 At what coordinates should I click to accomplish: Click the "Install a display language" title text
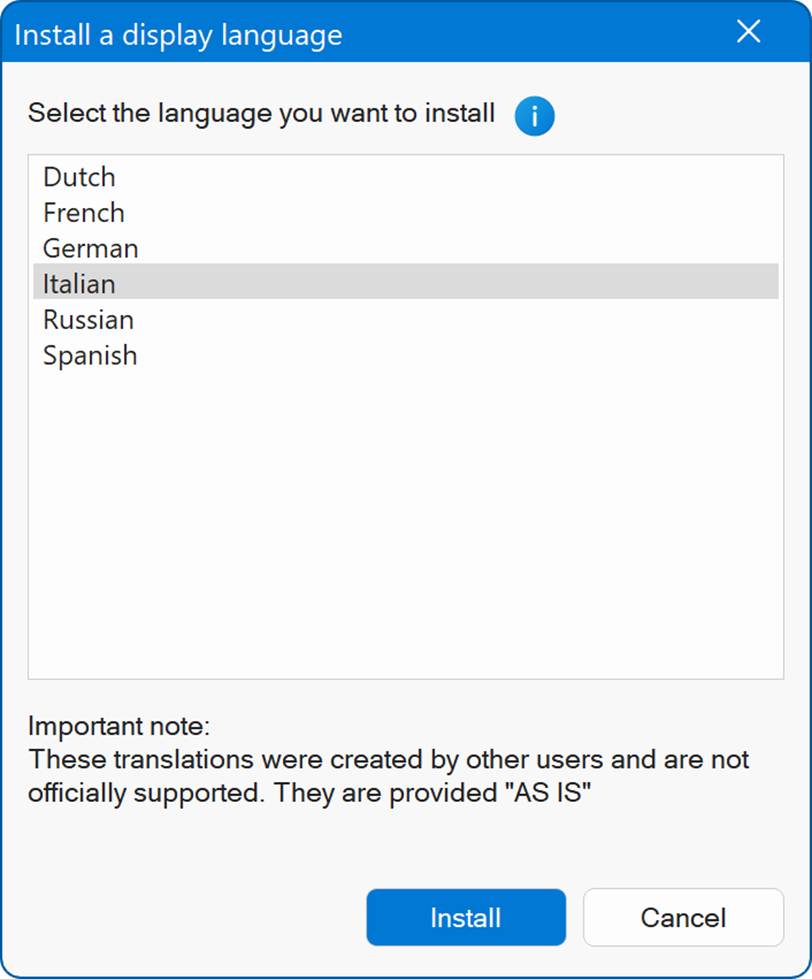click(178, 35)
